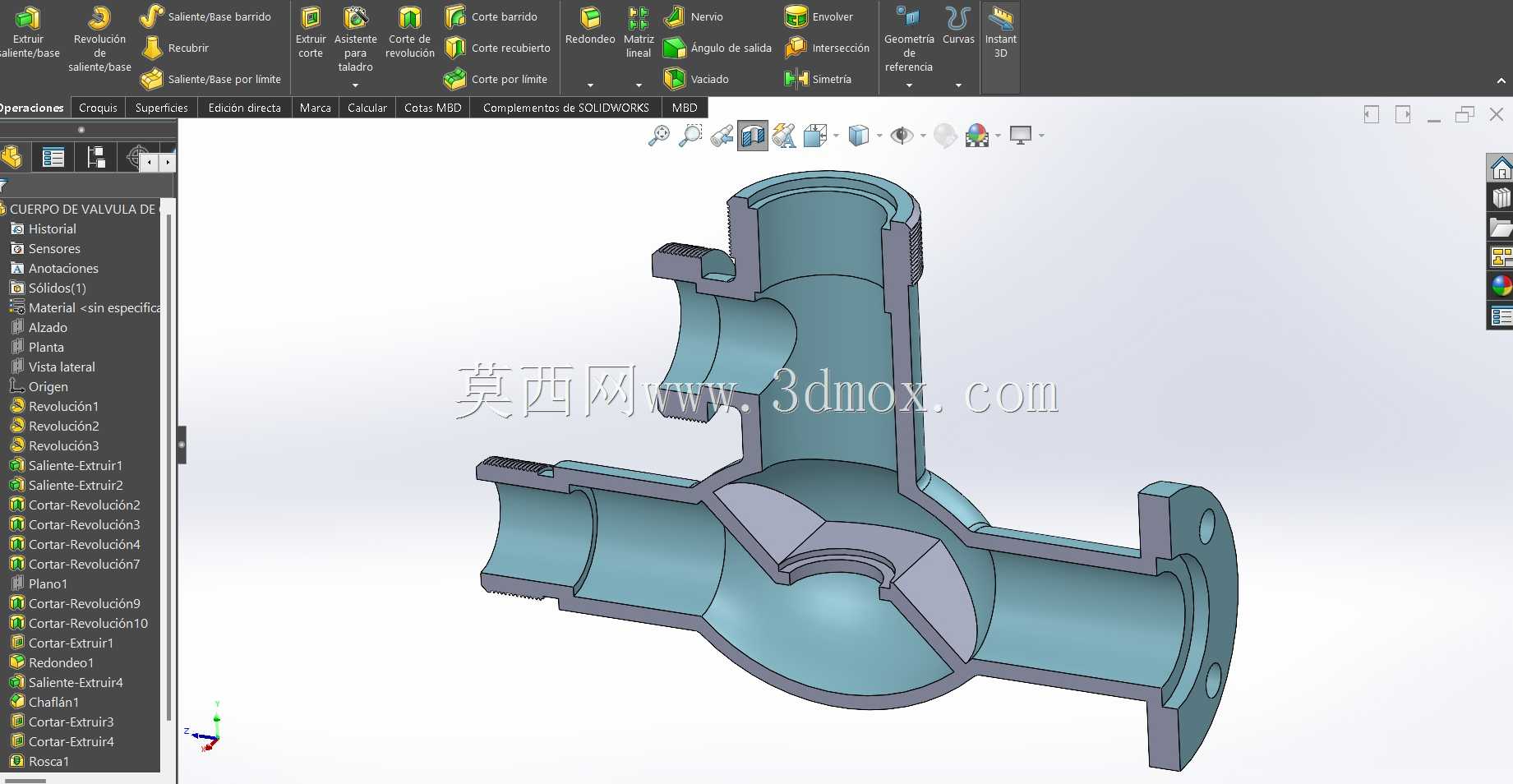
Task: Expand Geometría de referencia dropdown arrow
Action: tap(909, 85)
